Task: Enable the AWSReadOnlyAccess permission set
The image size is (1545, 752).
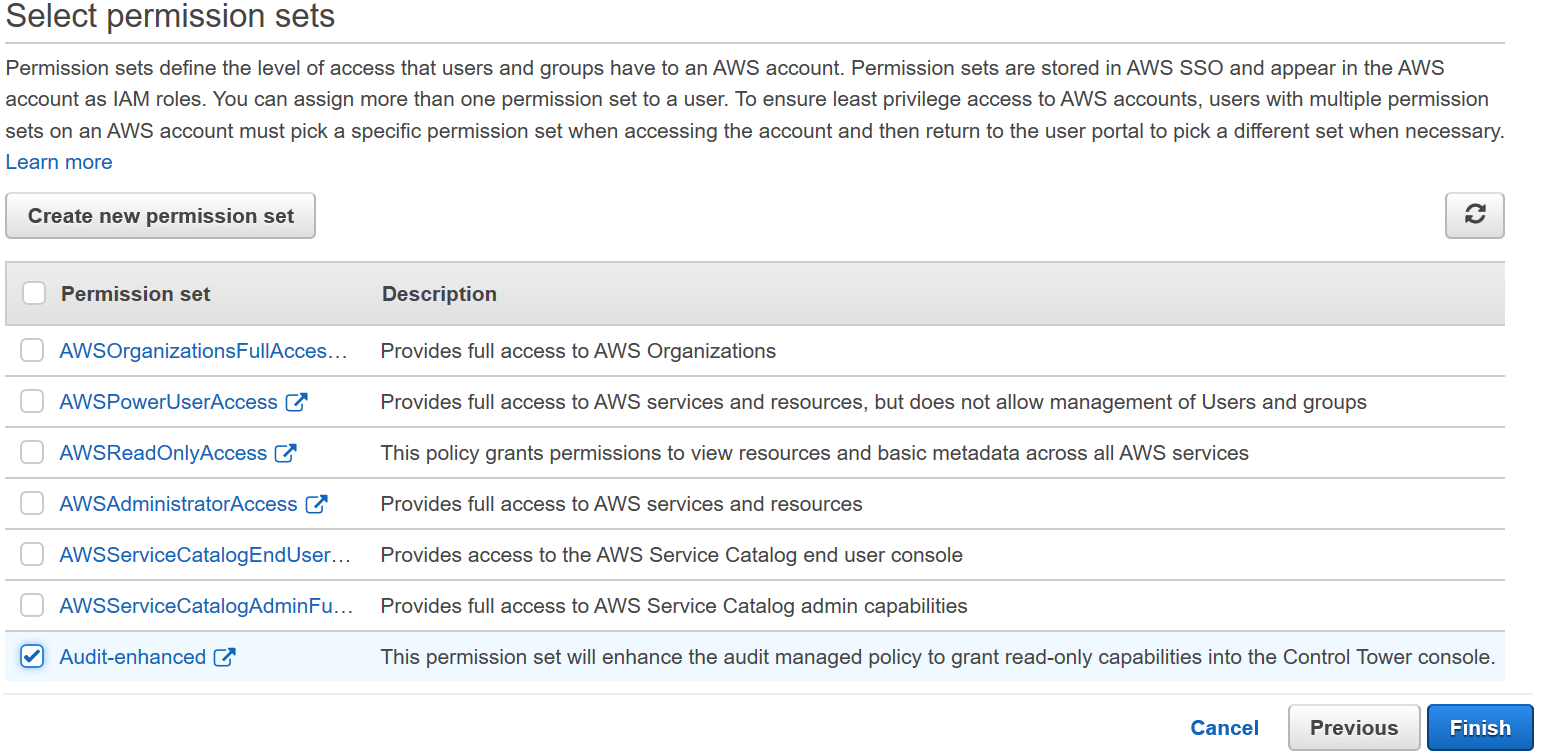Action: (31, 452)
